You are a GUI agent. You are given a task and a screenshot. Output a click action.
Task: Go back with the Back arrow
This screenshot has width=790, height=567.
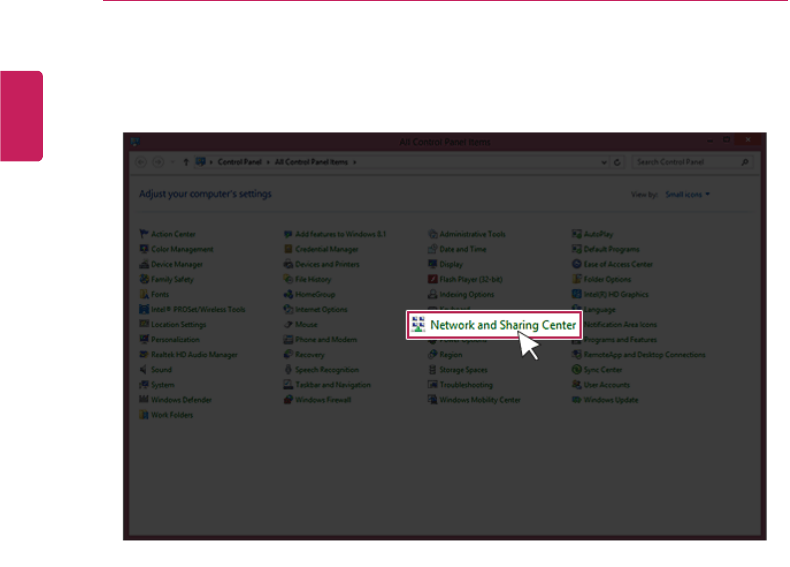141,162
